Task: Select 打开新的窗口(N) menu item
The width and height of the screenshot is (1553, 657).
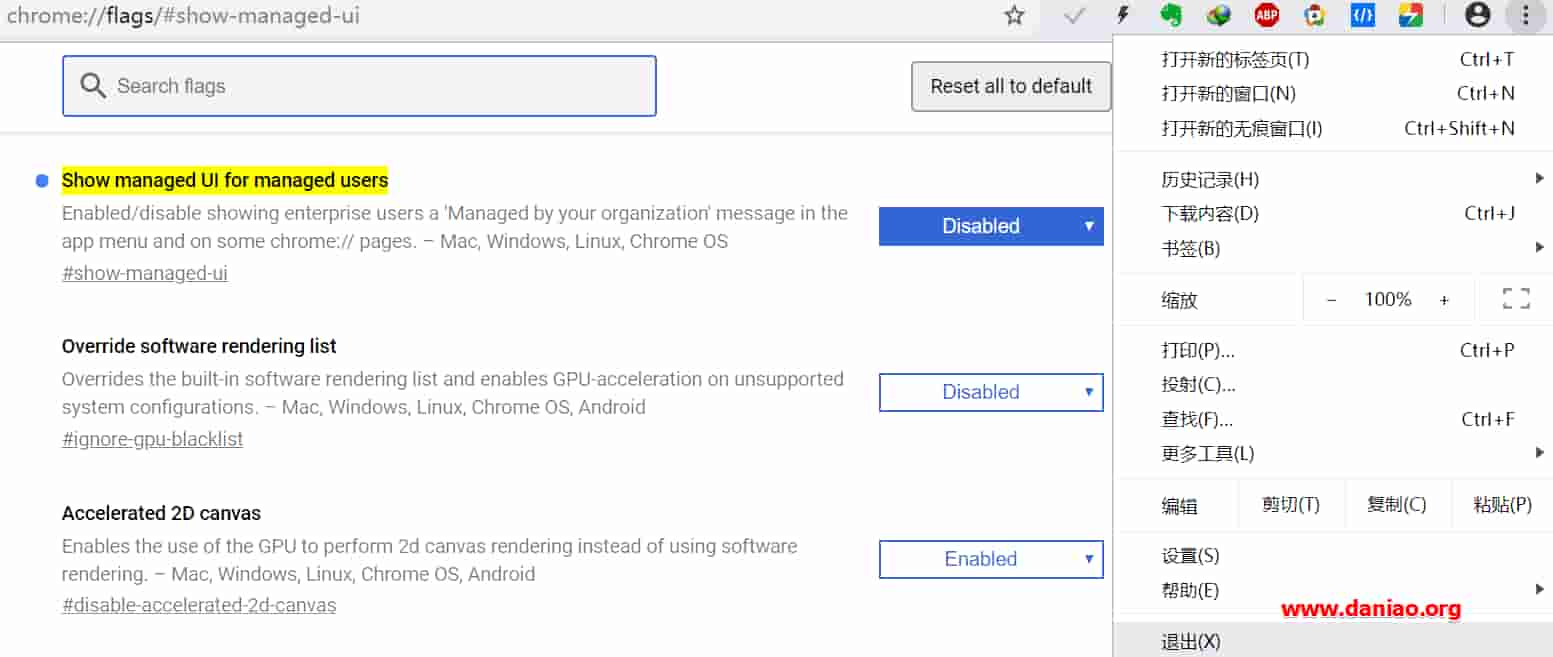Action: coord(1332,93)
